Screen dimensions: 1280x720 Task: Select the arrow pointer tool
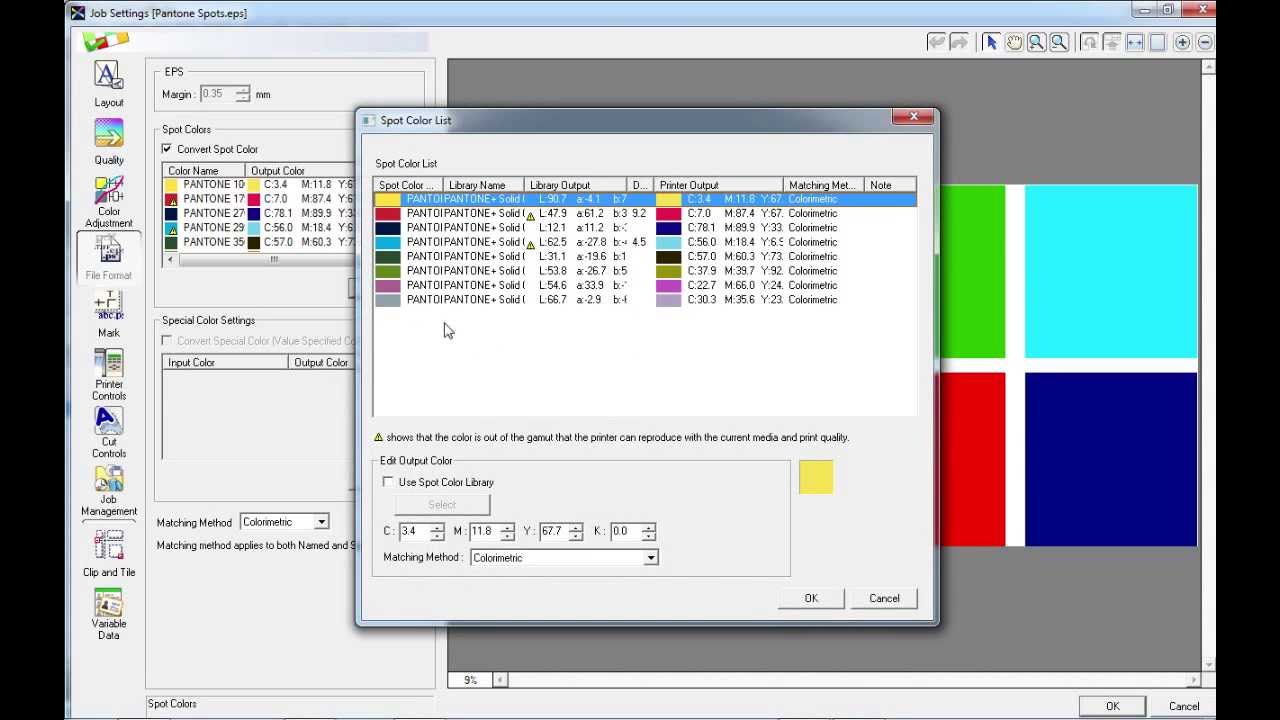[991, 42]
